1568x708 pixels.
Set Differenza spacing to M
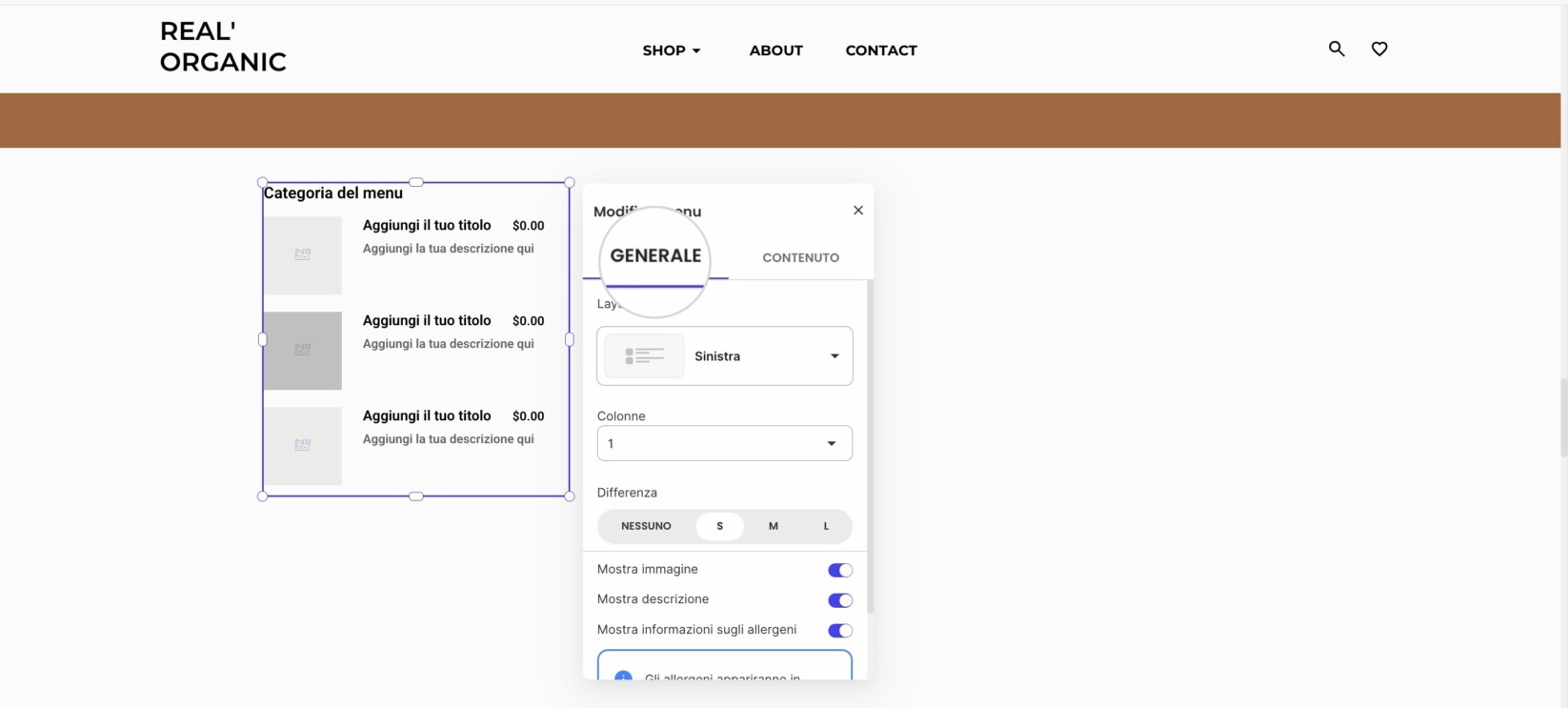coord(774,526)
